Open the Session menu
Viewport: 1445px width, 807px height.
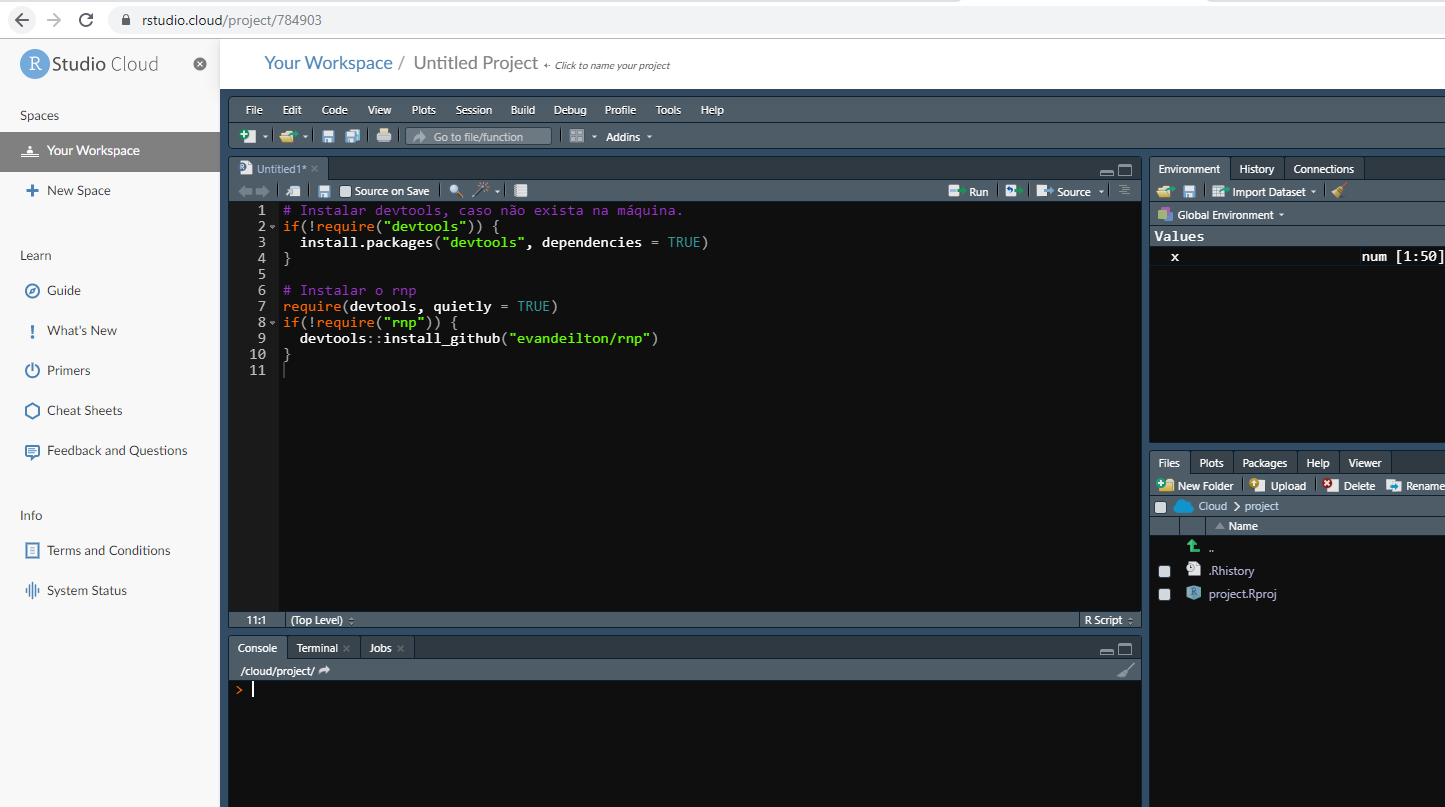tap(473, 110)
